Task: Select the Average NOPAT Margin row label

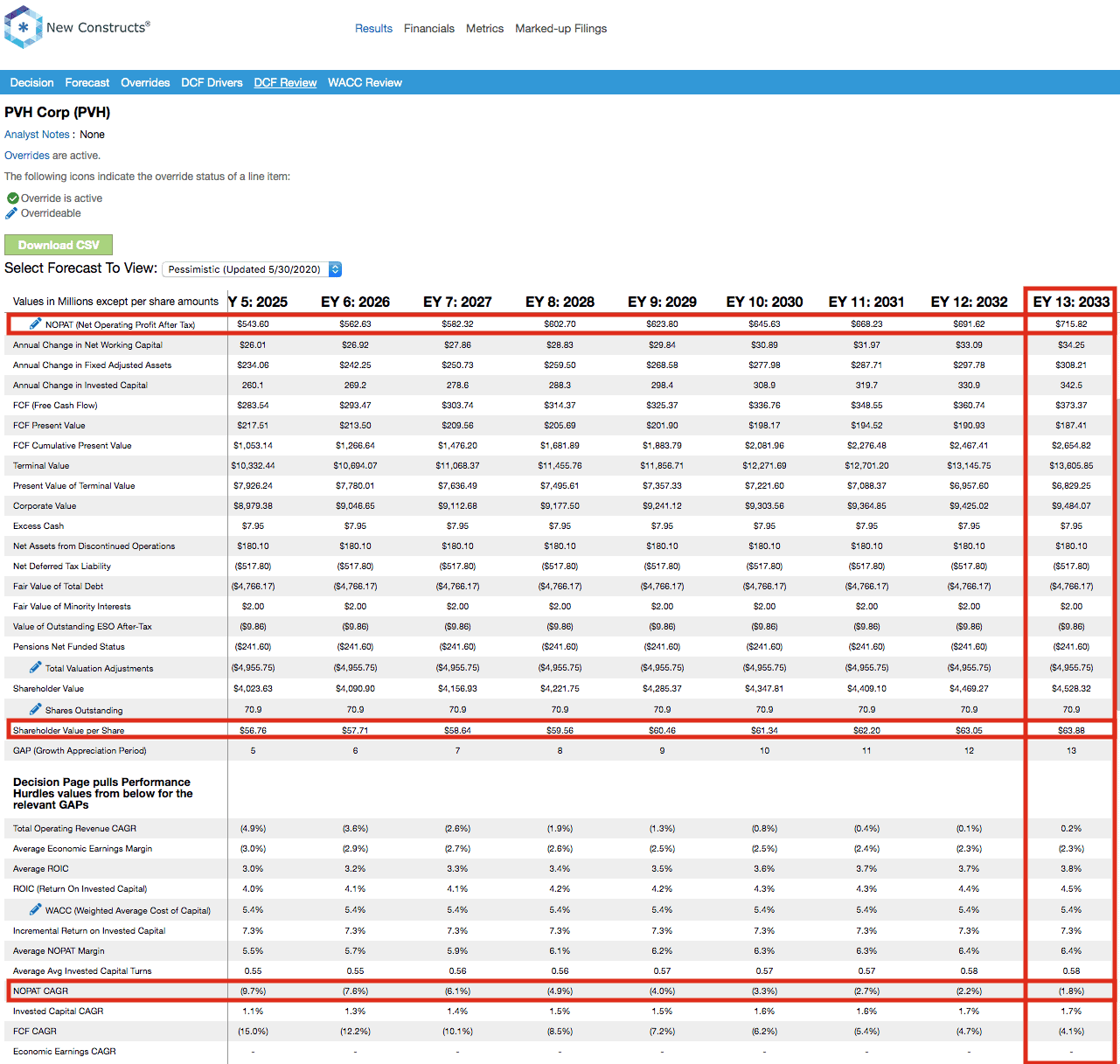Action: coord(59,950)
